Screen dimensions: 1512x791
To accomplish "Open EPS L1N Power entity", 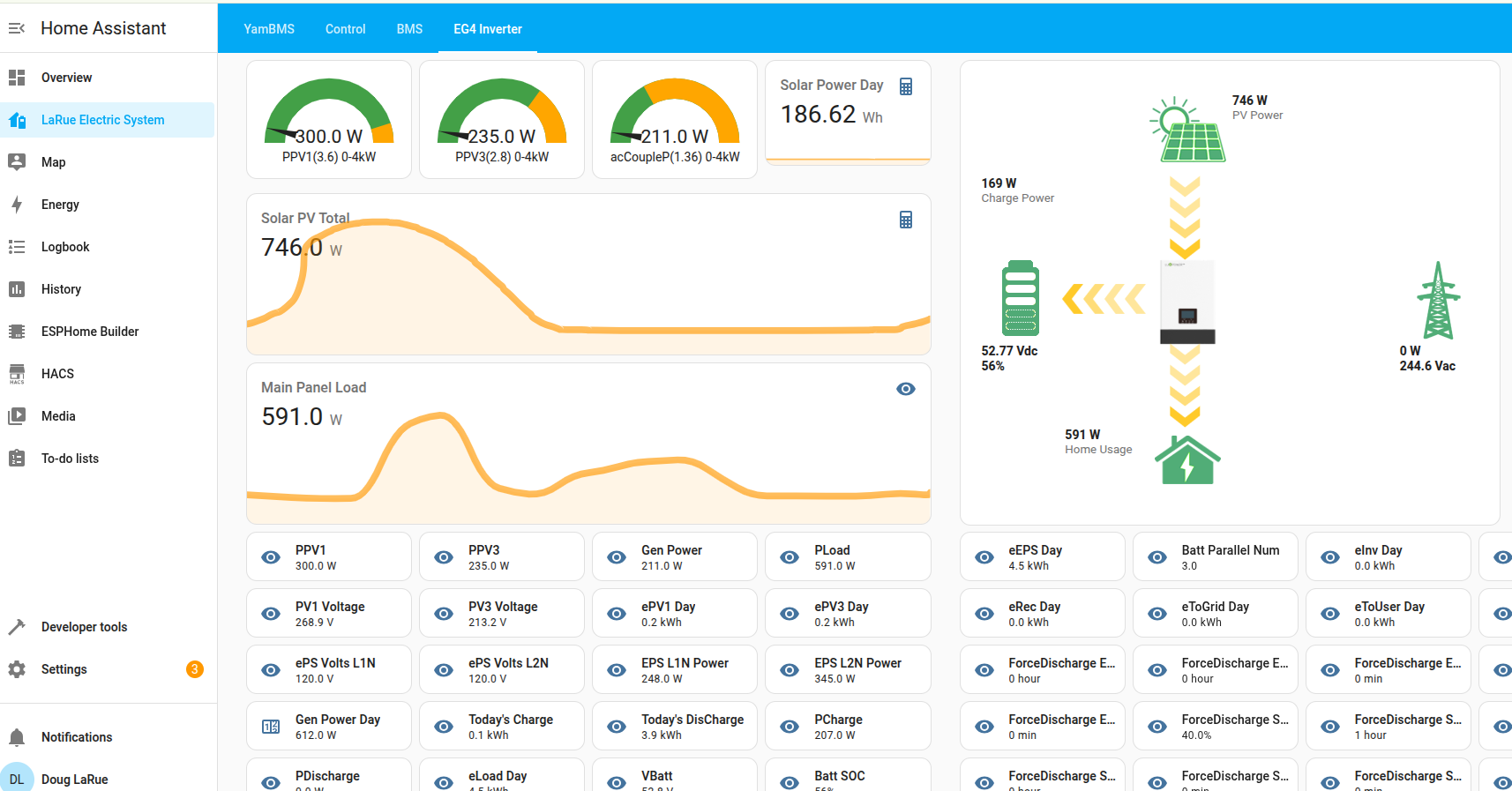I will click(675, 669).
